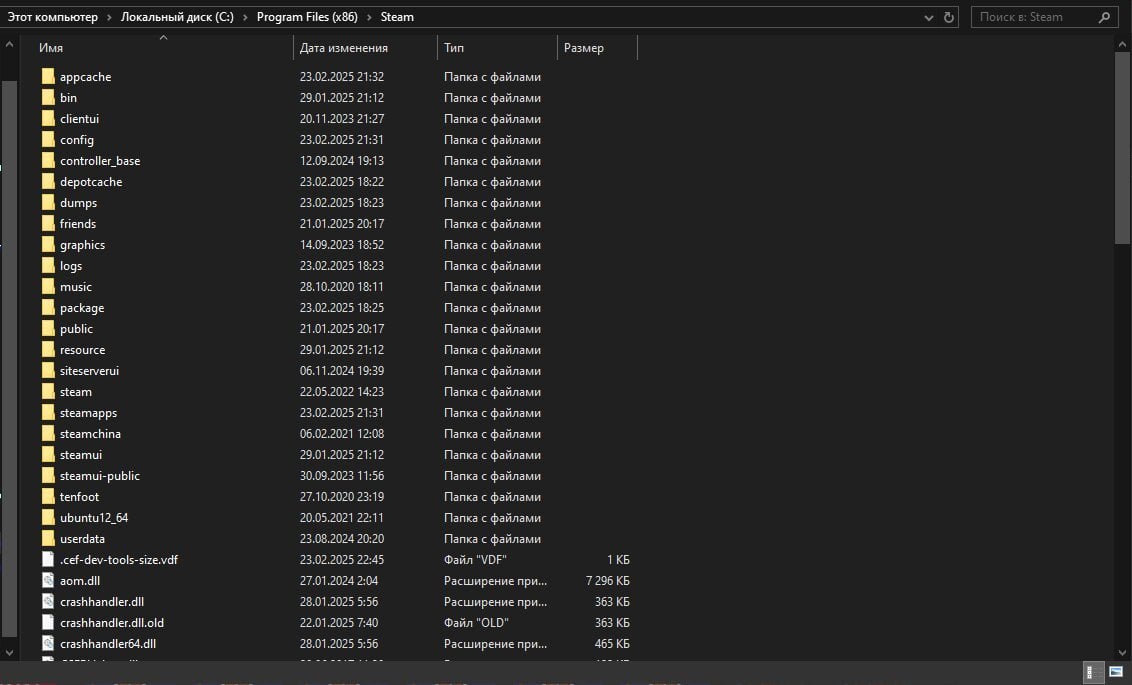Expand chevron after Program Files (x86) breadcrumb
This screenshot has height=685, width=1132.
(x=369, y=17)
